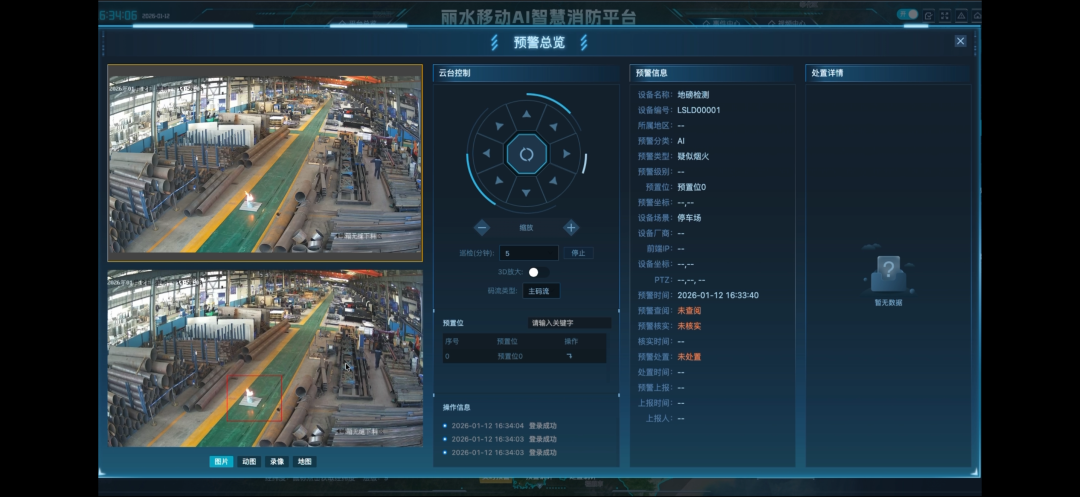
Task: Switch to the 图片 tab
Action: click(x=221, y=461)
